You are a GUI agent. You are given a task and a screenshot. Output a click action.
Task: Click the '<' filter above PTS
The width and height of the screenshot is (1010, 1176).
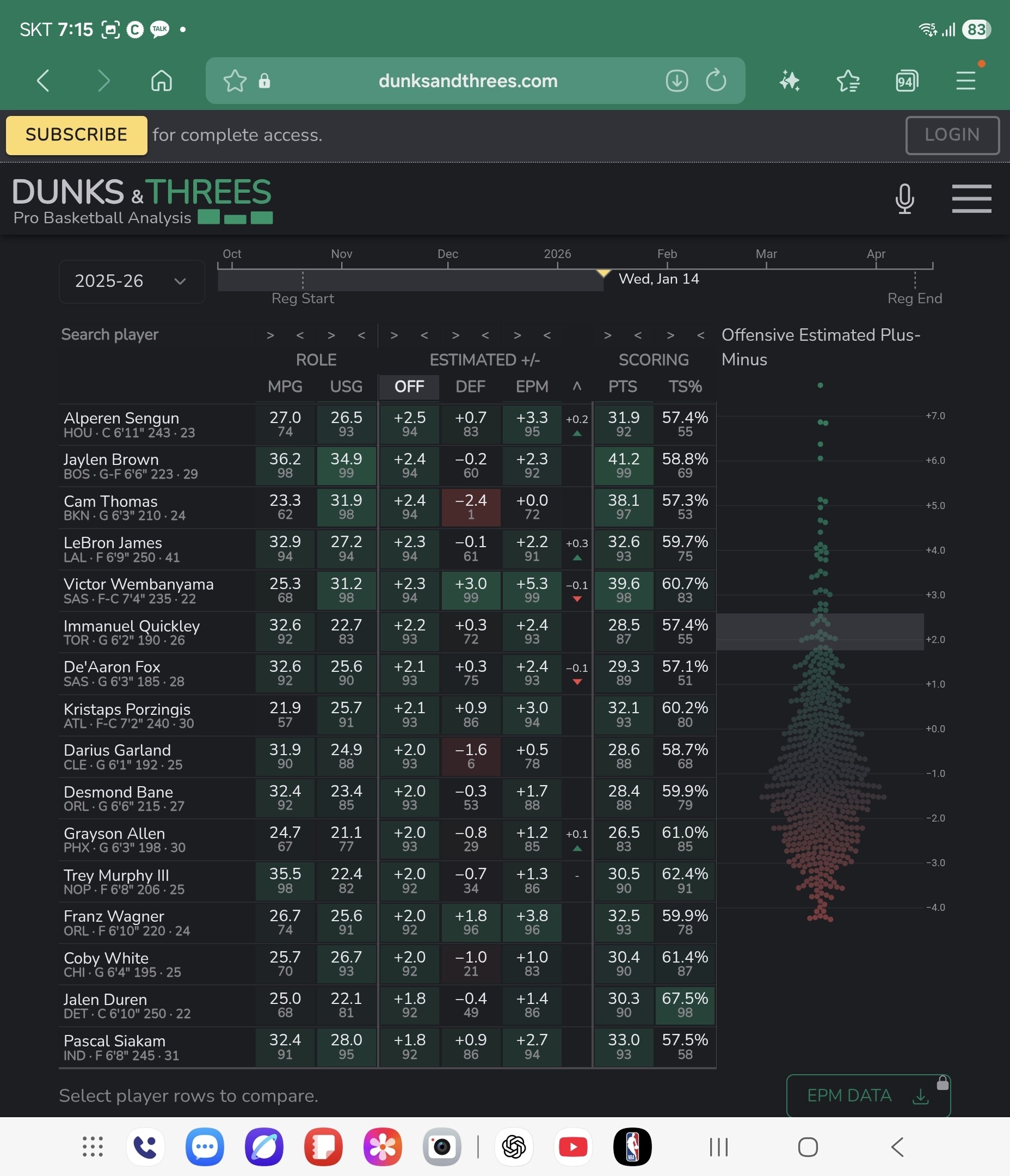click(638, 335)
